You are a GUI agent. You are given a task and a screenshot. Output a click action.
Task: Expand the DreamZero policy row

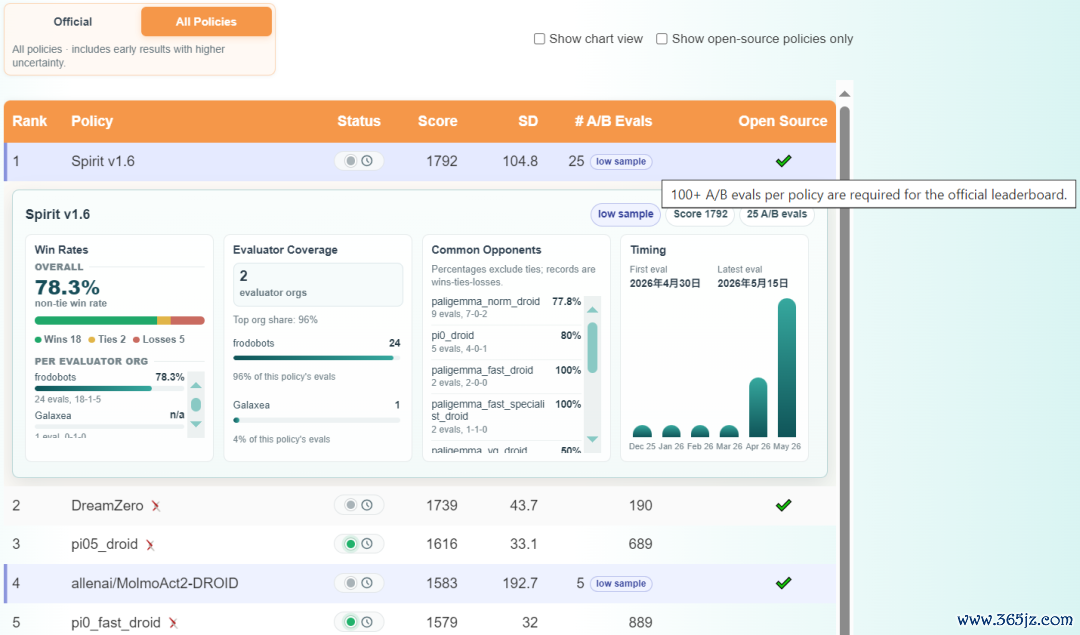[x=420, y=506]
